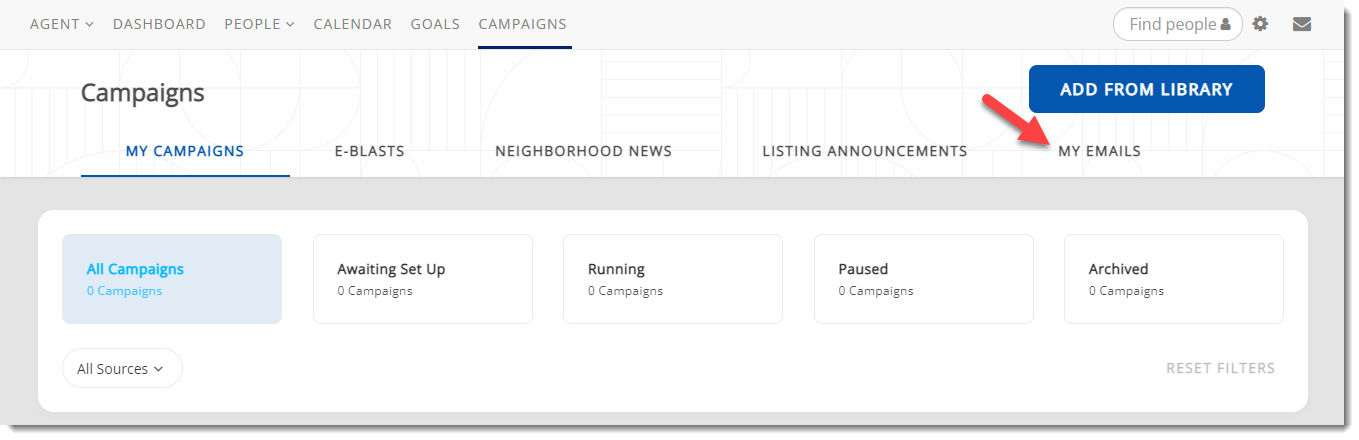Go to DASHBOARD in top navigation
This screenshot has width=1359, height=440.
pyautogui.click(x=159, y=24)
